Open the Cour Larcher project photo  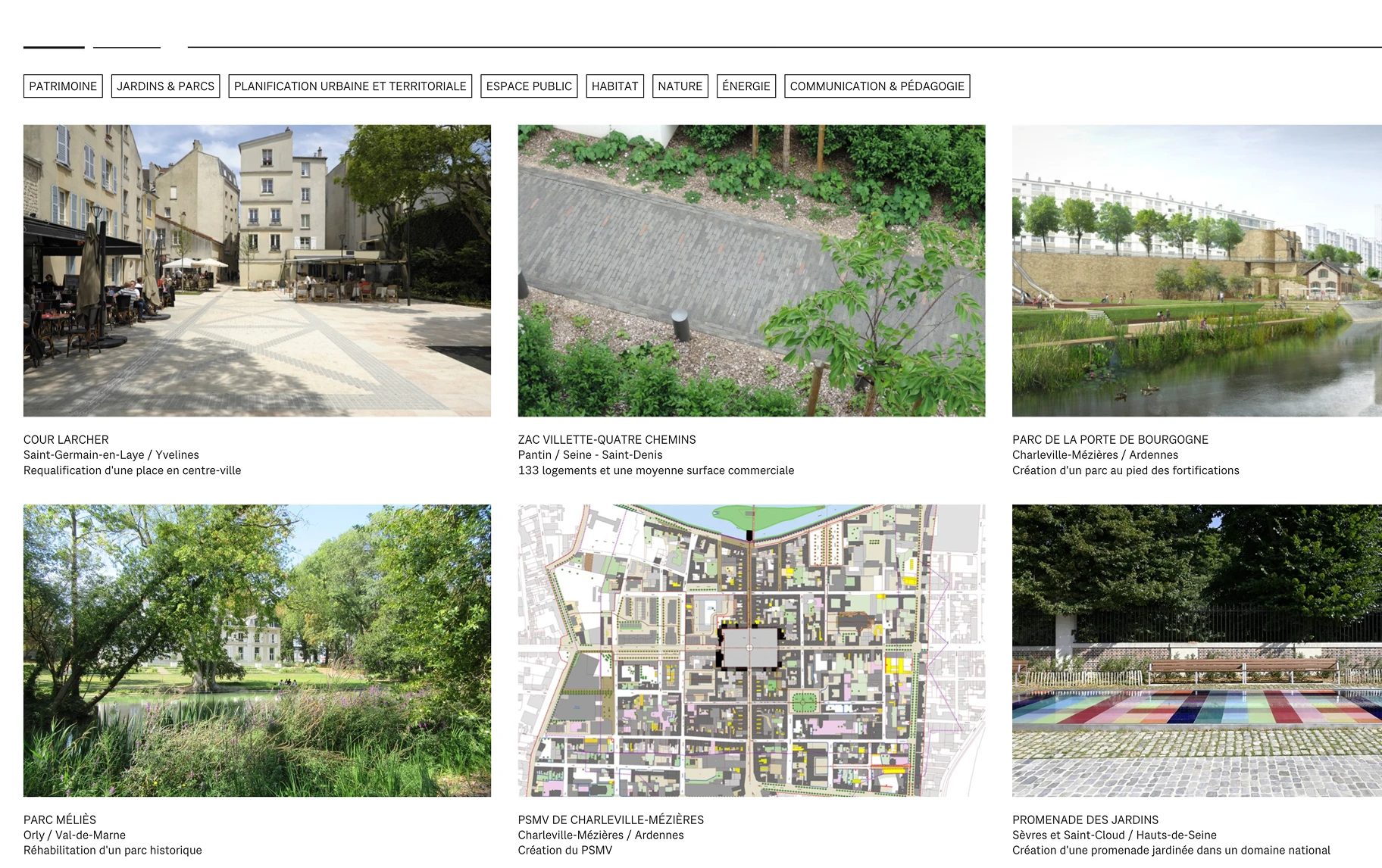257,270
